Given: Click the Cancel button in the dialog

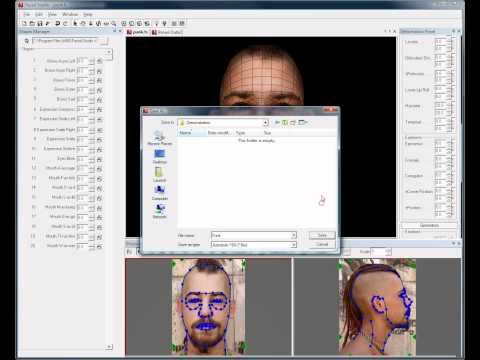Looking at the screenshot, I should [x=322, y=245].
